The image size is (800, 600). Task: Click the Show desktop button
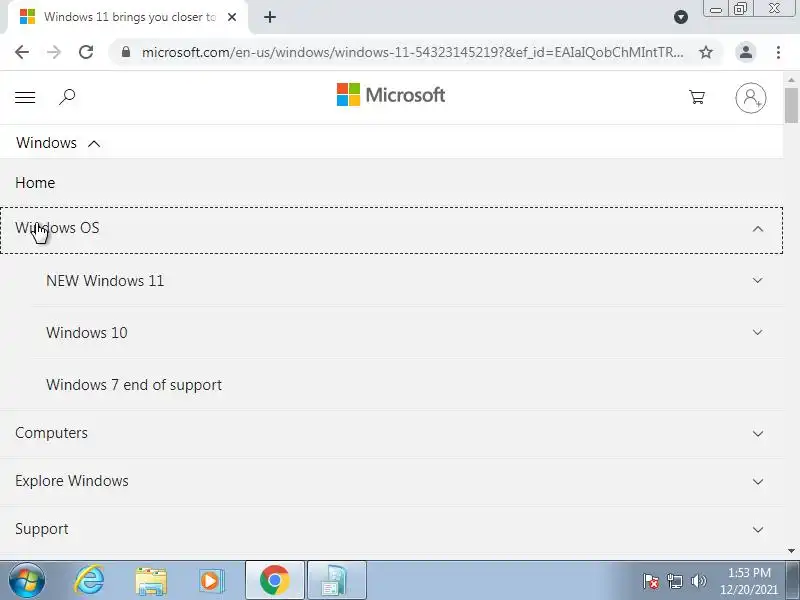point(793,580)
